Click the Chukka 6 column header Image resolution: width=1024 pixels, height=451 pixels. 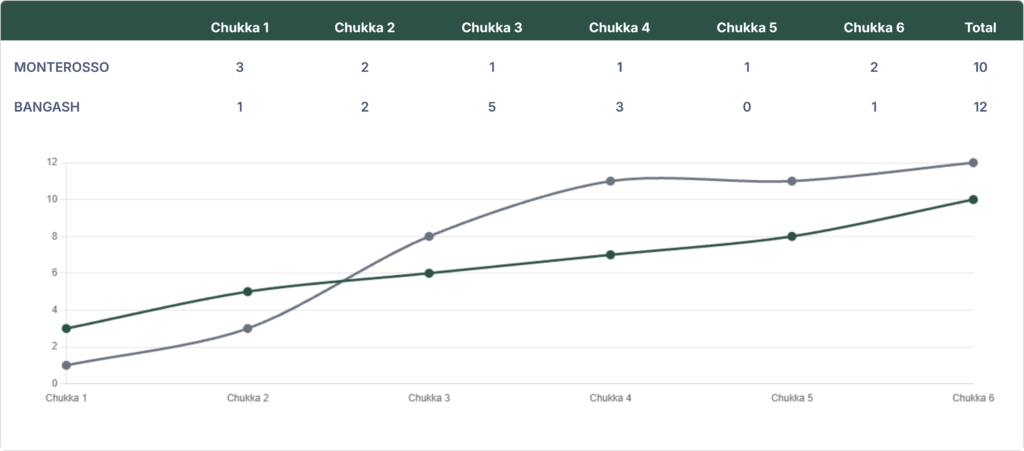pos(874,27)
